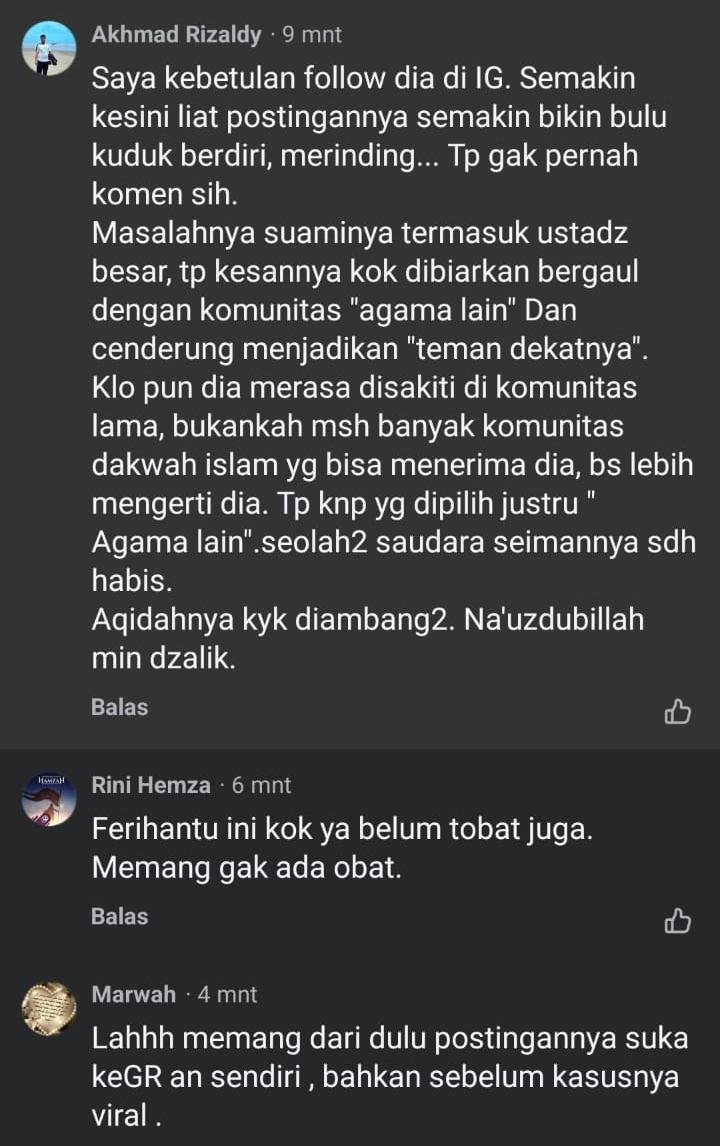Like Akhmad Rizaldy's comment with thumbs-up
The image size is (720, 1146).
point(678,711)
